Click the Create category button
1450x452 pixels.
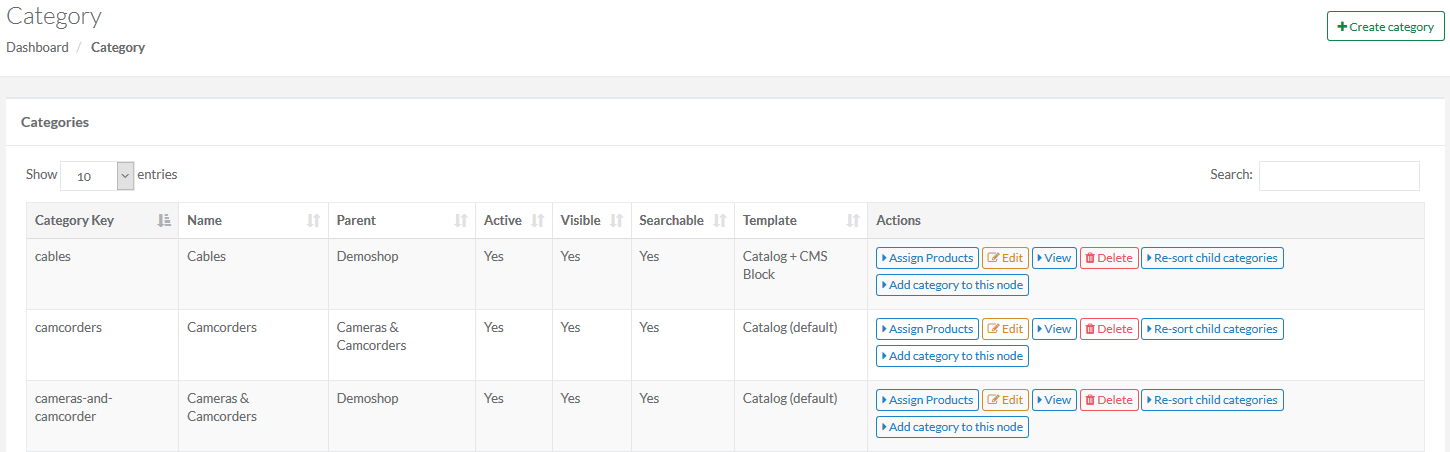pyautogui.click(x=1385, y=27)
